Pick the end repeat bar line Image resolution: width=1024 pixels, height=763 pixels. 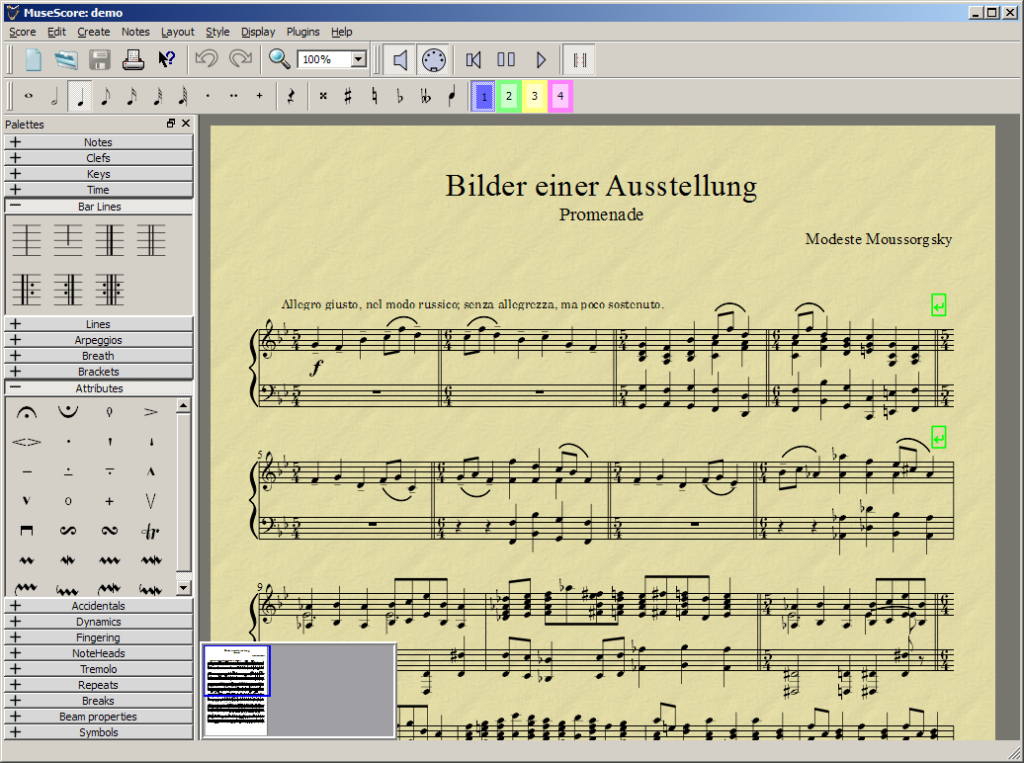click(x=68, y=289)
